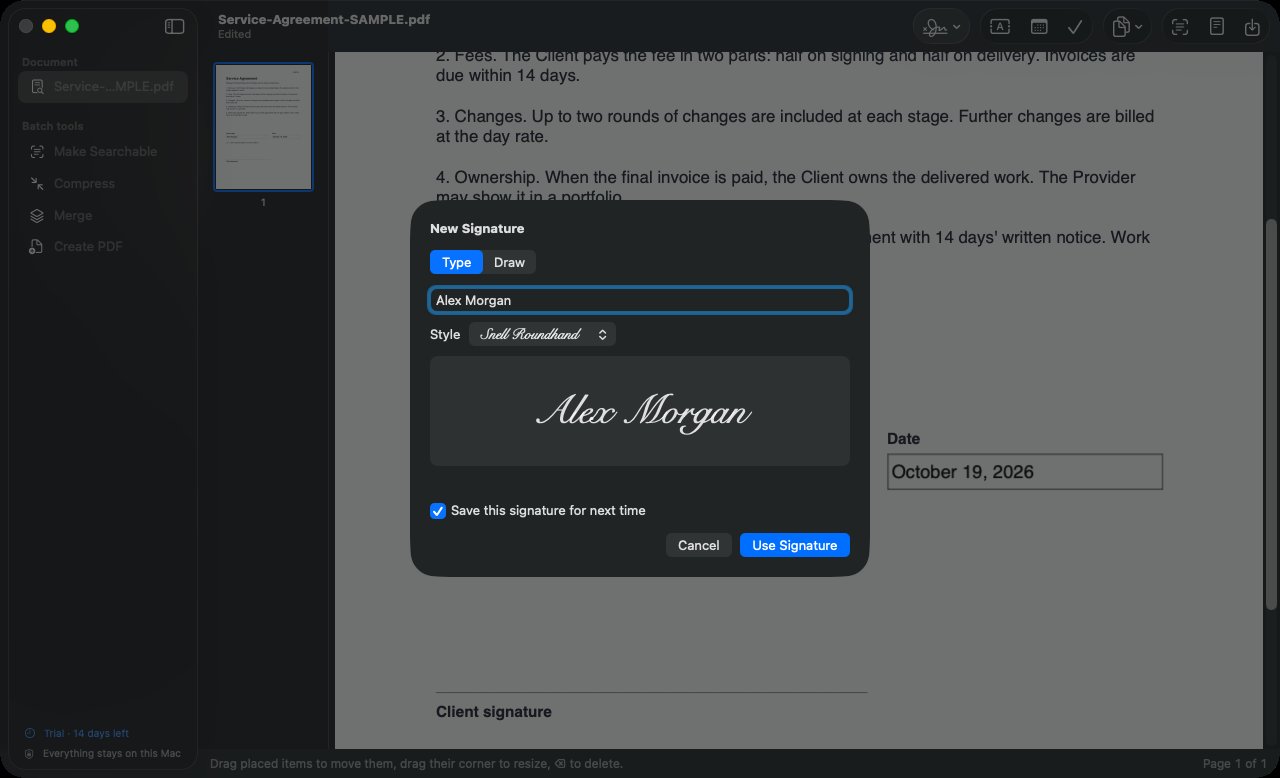Open the signature tool menu in toolbar

click(x=942, y=27)
